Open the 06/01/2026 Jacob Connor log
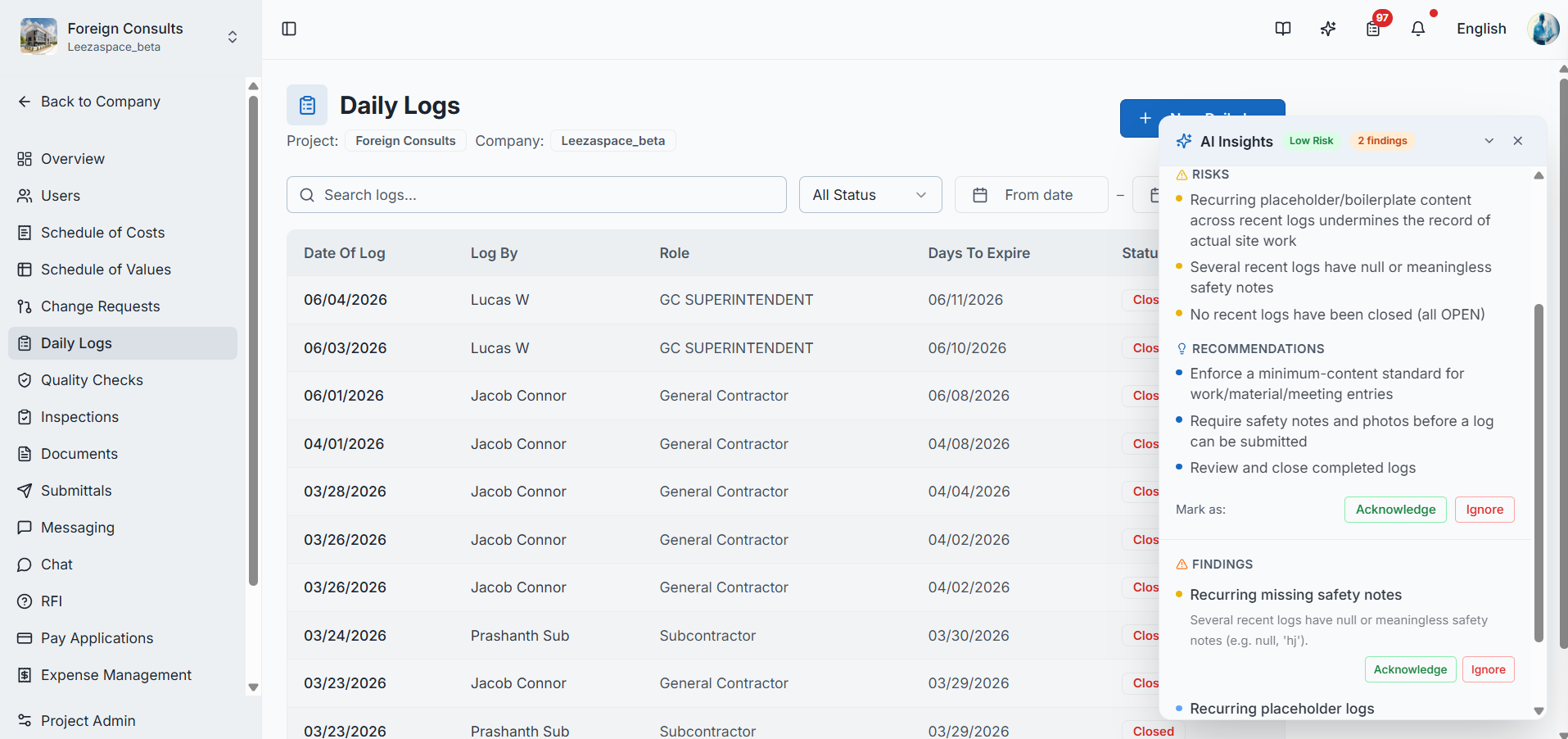Image resolution: width=1568 pixels, height=739 pixels. click(x=723, y=396)
